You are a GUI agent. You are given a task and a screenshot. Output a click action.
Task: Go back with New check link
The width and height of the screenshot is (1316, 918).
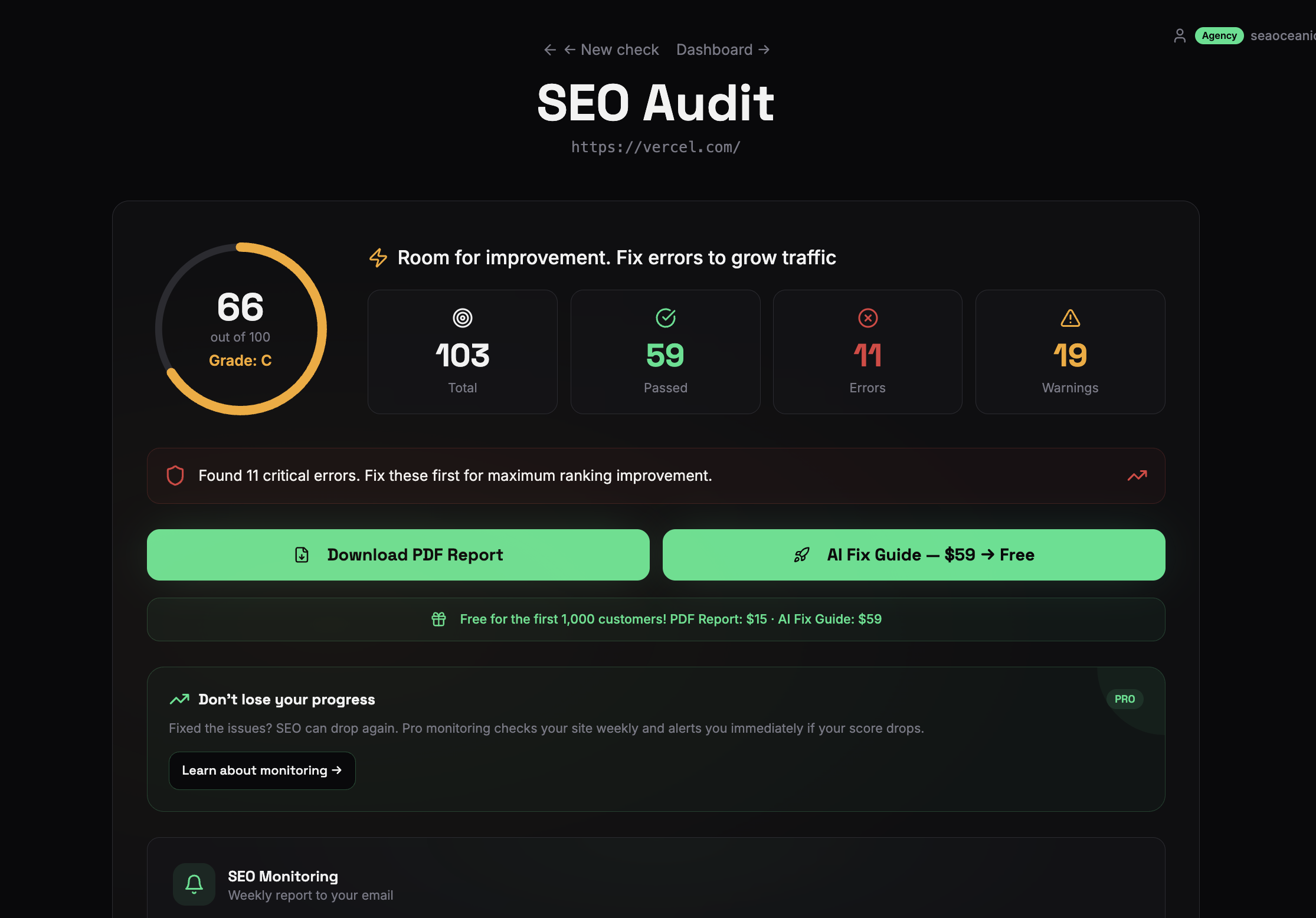click(610, 50)
